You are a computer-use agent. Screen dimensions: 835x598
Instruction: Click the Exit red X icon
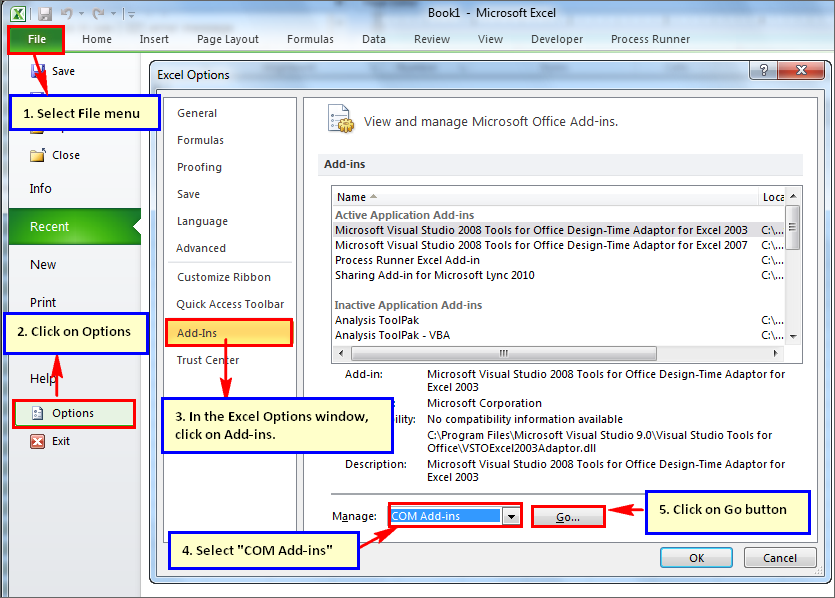[x=38, y=441]
